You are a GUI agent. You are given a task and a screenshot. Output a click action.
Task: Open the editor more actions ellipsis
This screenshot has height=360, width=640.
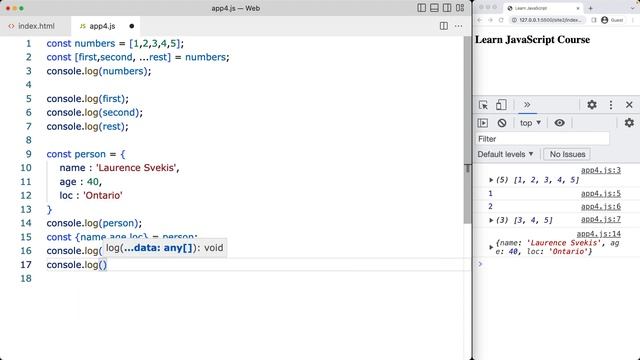coord(458,26)
